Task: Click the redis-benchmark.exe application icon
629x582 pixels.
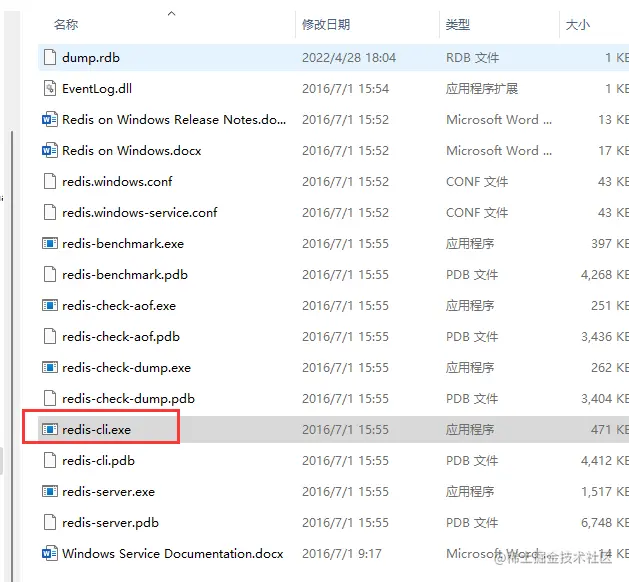Action: (x=50, y=243)
